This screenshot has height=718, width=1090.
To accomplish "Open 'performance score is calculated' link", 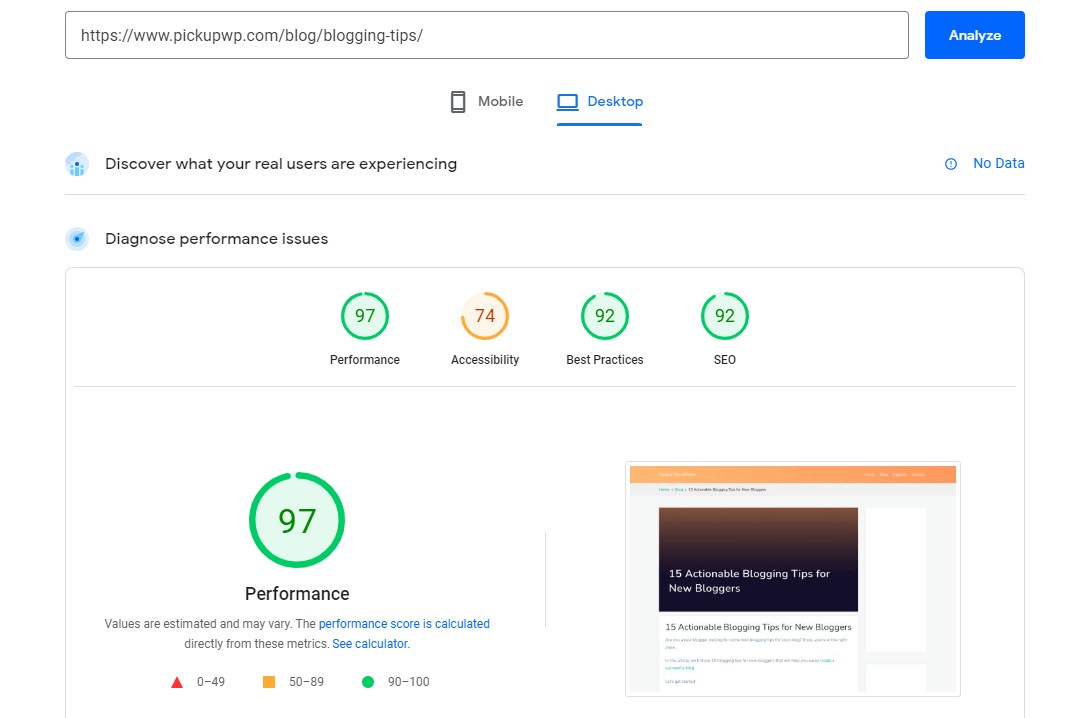I will point(404,623).
